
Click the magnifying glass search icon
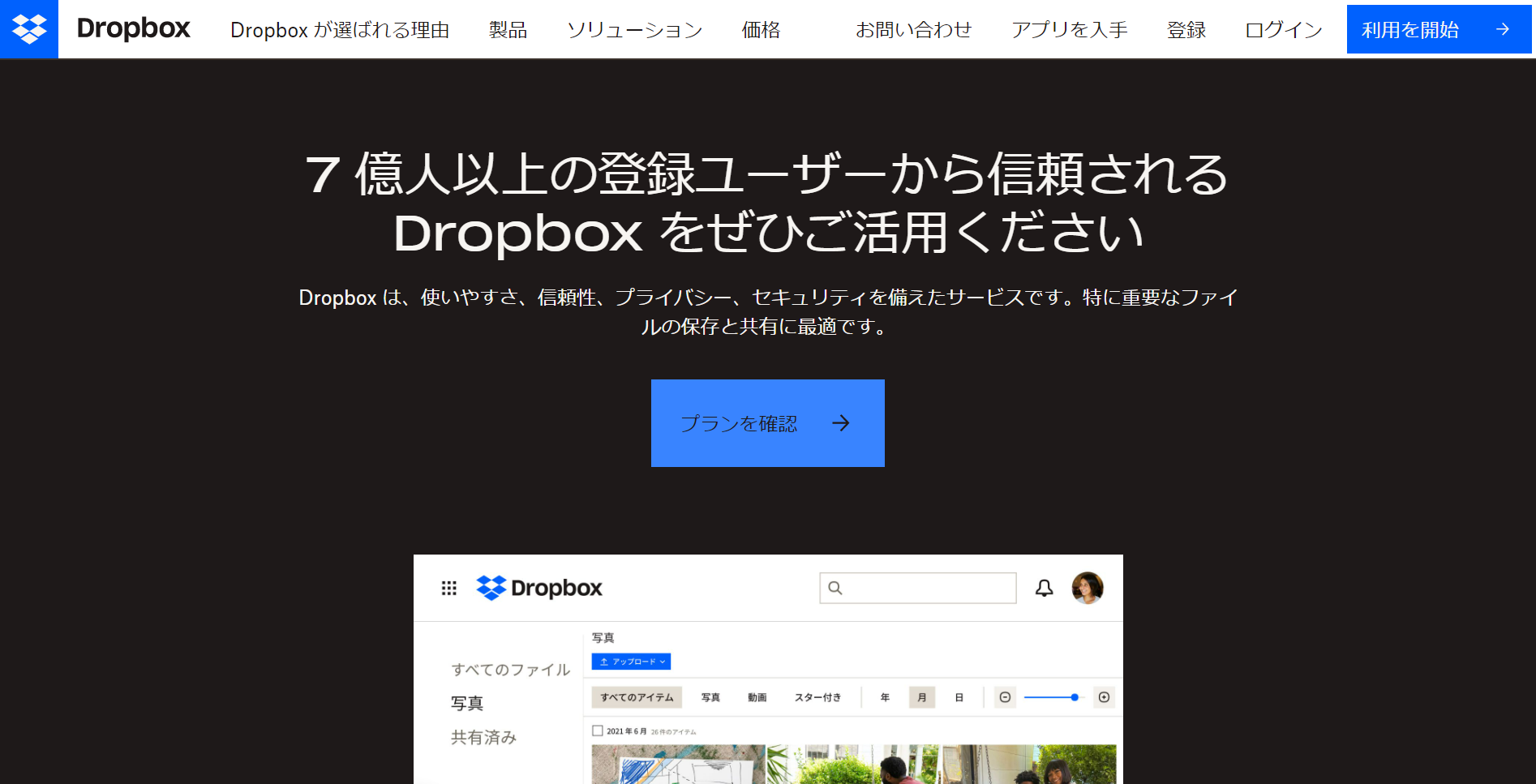coord(836,588)
